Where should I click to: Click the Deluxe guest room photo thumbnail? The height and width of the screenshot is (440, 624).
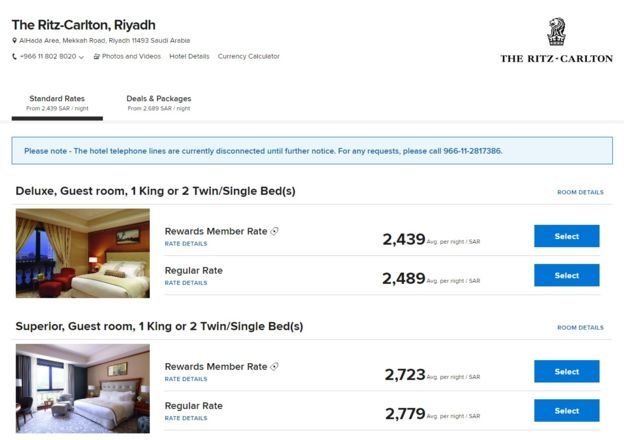[83, 253]
